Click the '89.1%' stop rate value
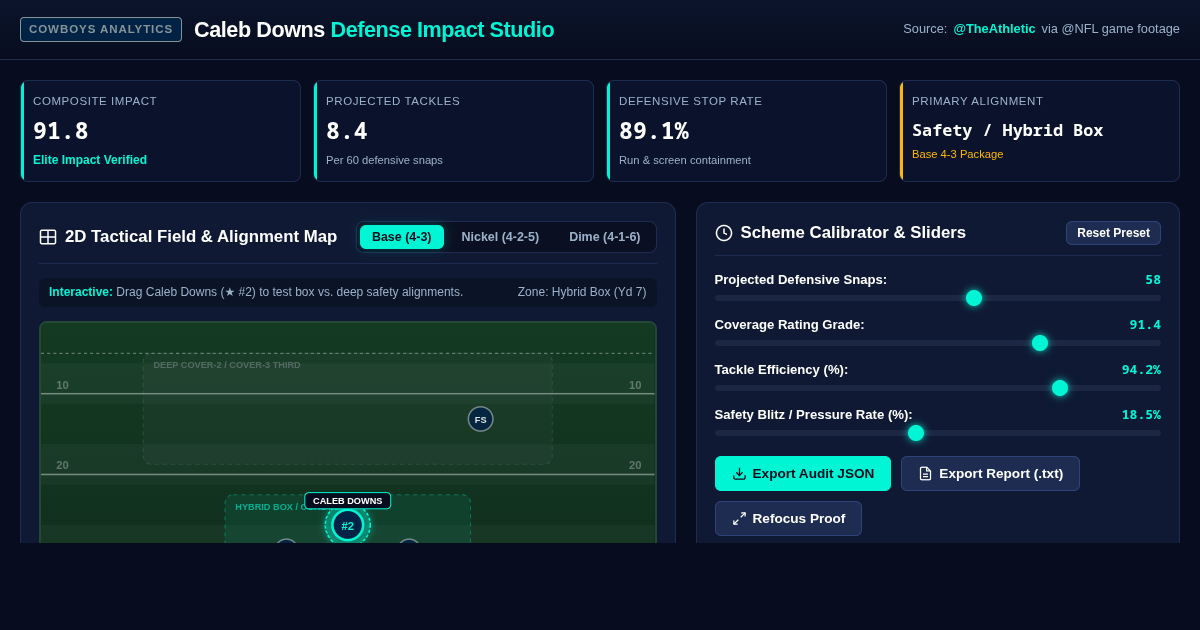This screenshot has height=630, width=1200. [x=654, y=131]
